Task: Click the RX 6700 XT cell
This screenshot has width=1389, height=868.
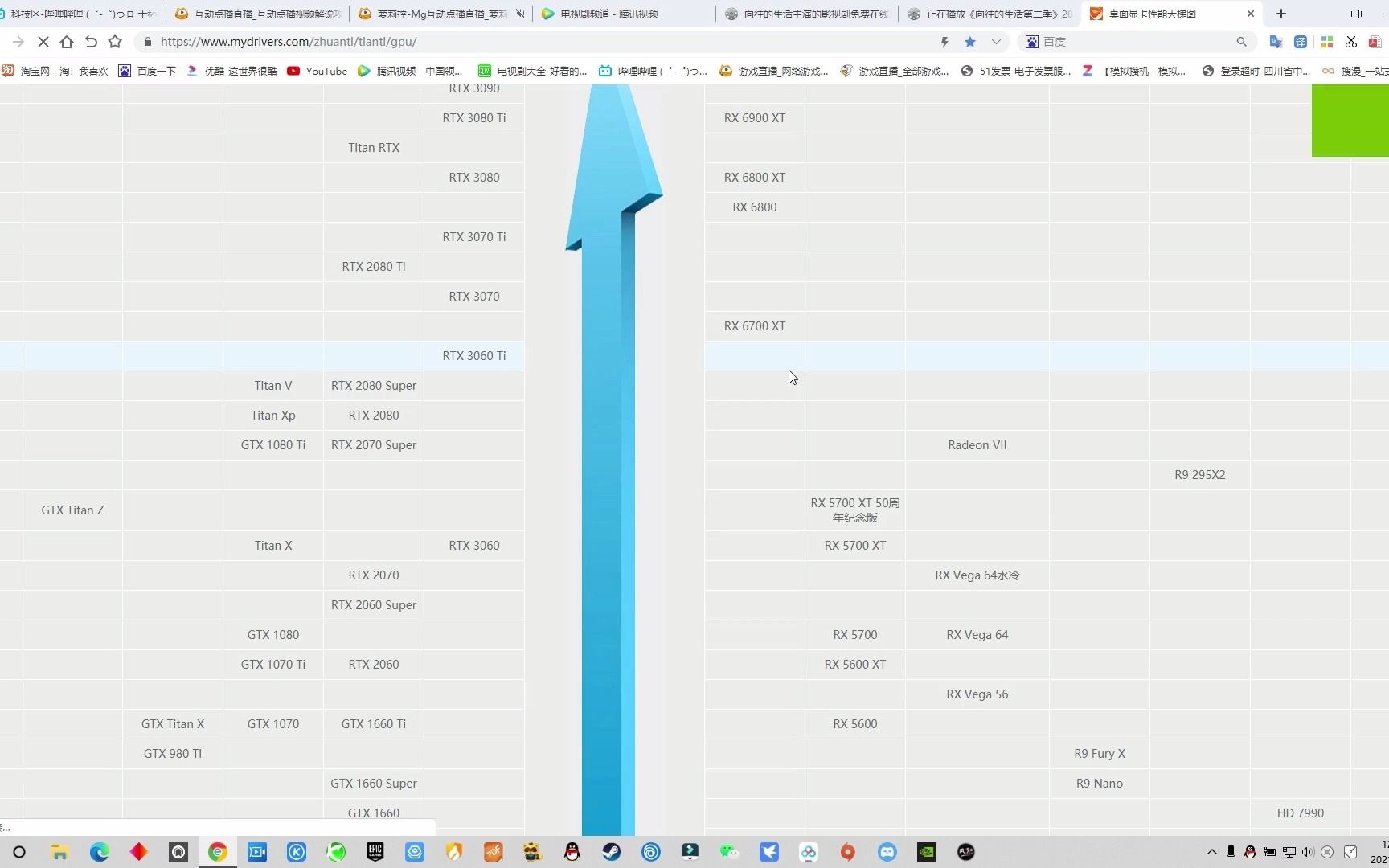Action: [x=755, y=326]
